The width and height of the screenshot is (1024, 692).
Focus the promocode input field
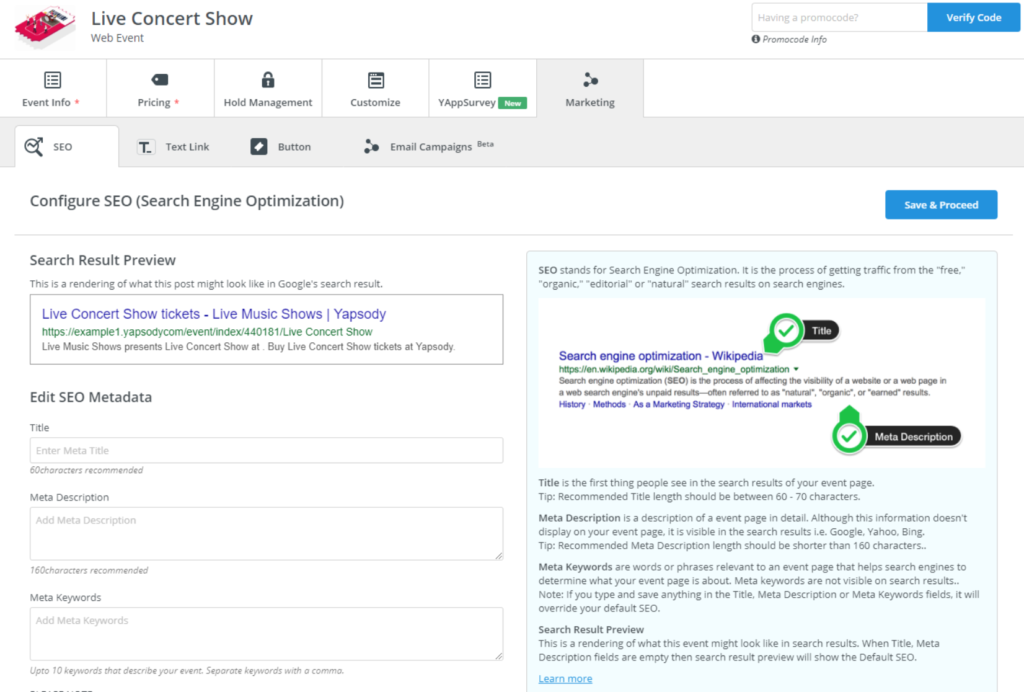(x=839, y=18)
